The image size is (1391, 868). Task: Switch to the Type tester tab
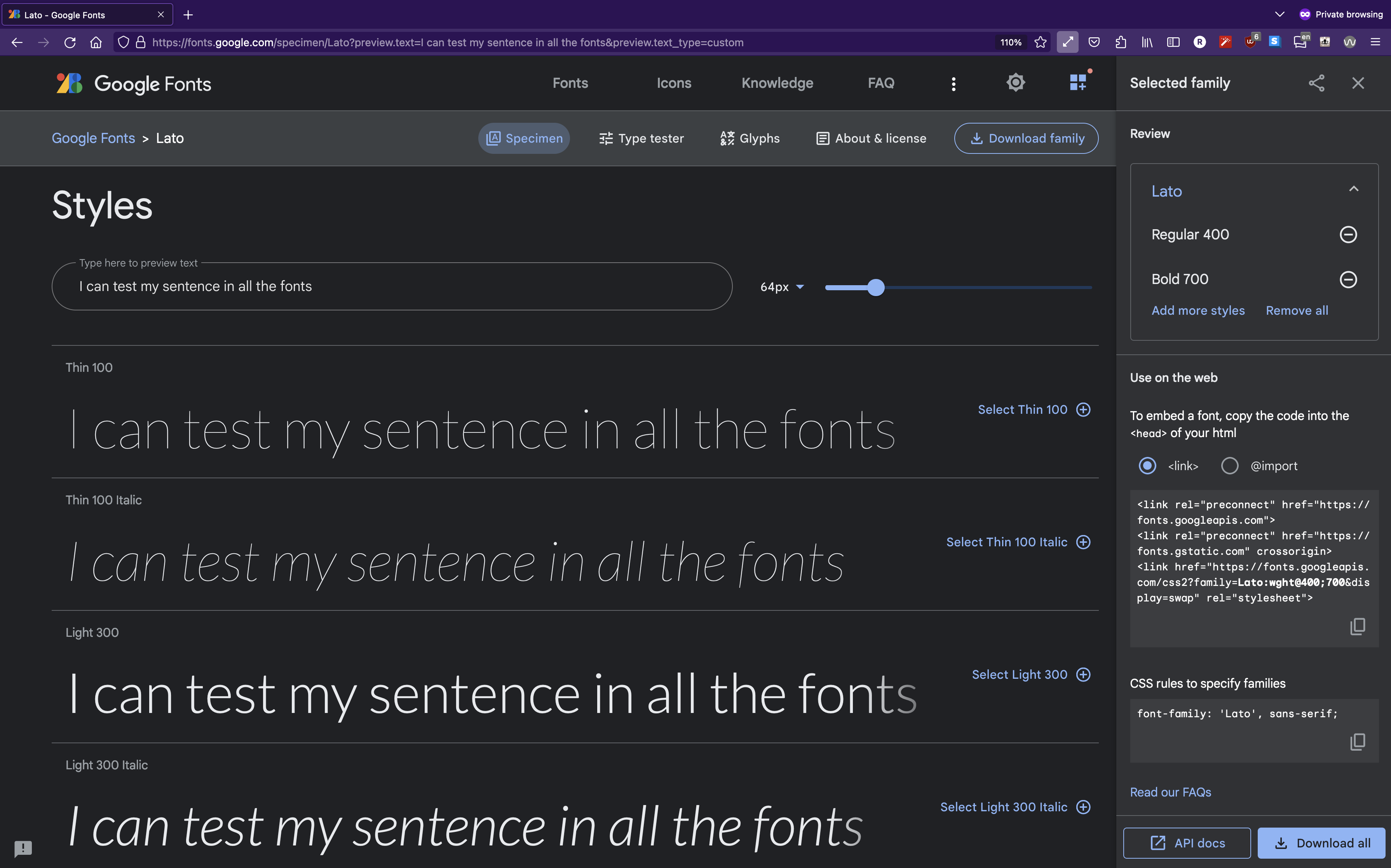(641, 138)
